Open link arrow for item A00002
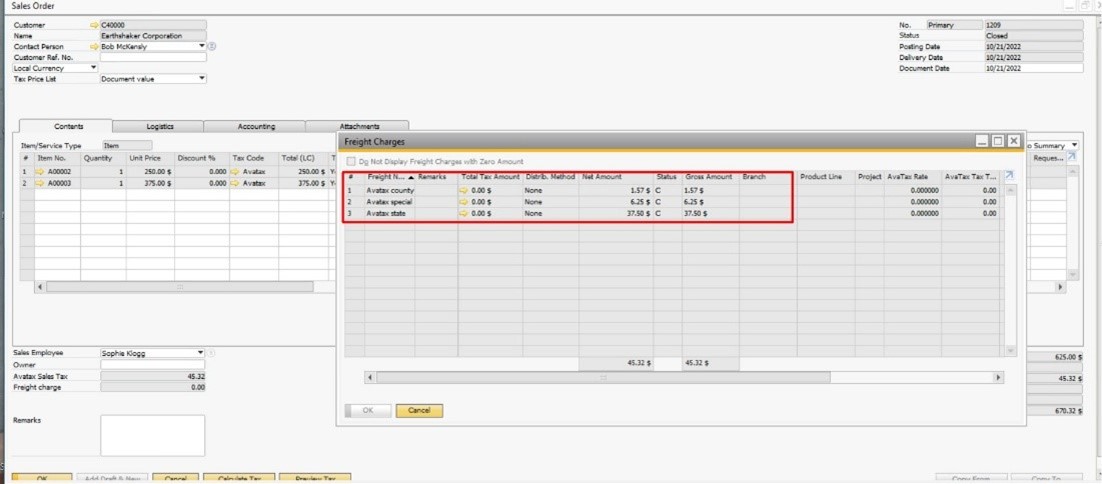1102x484 pixels. point(40,171)
